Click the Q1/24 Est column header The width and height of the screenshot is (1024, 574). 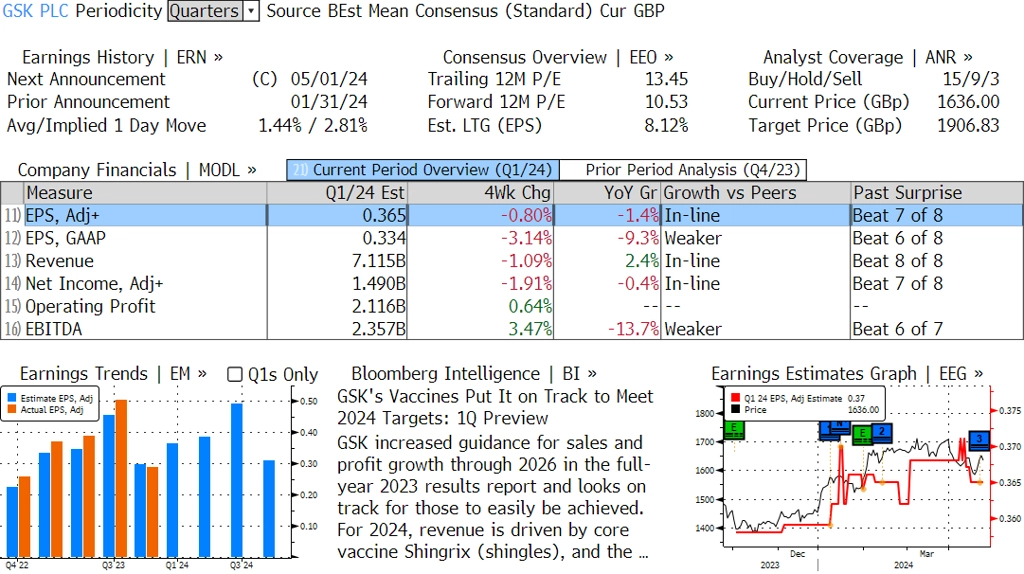(x=337, y=193)
